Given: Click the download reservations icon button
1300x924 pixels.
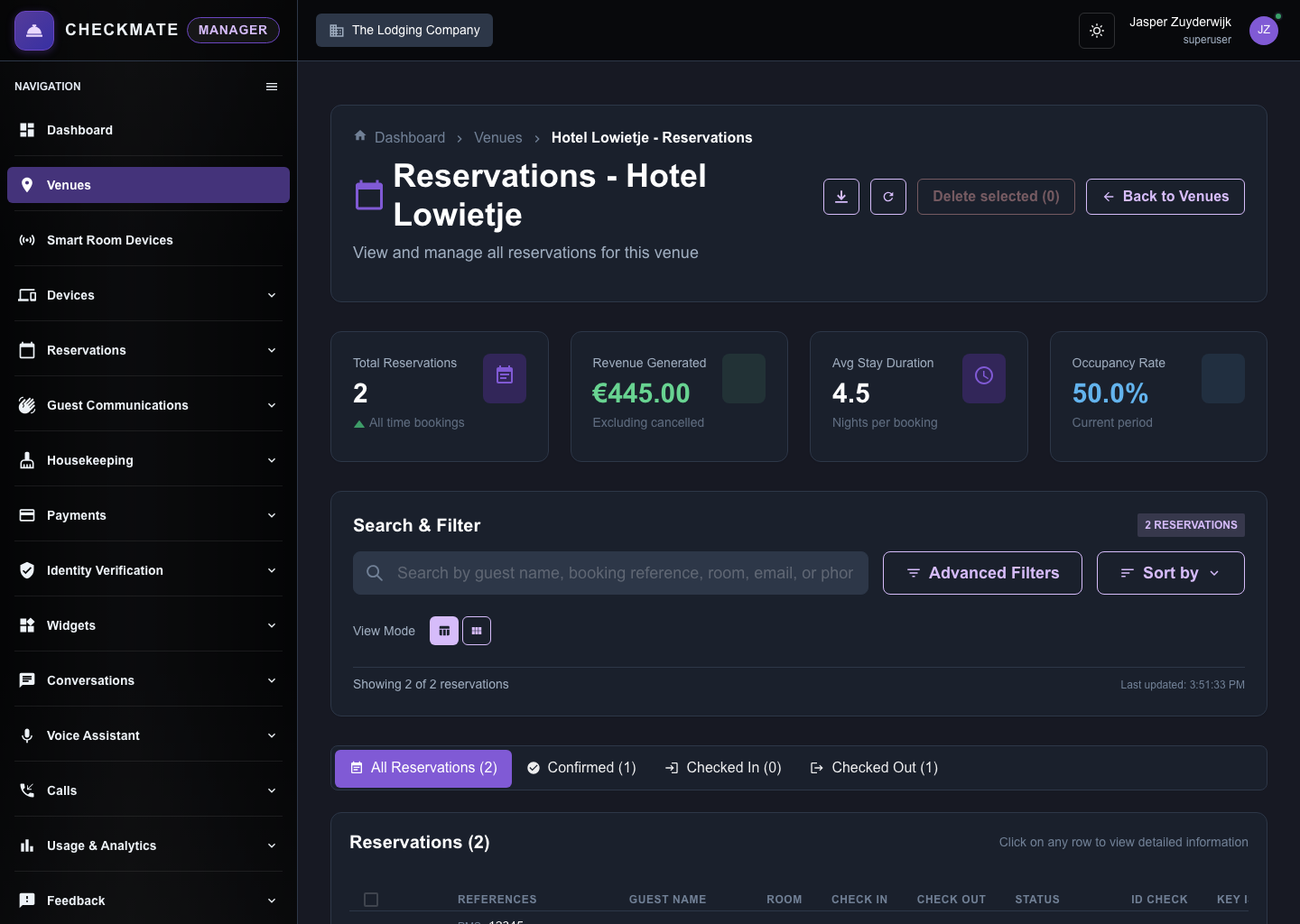Looking at the screenshot, I should click(x=841, y=197).
